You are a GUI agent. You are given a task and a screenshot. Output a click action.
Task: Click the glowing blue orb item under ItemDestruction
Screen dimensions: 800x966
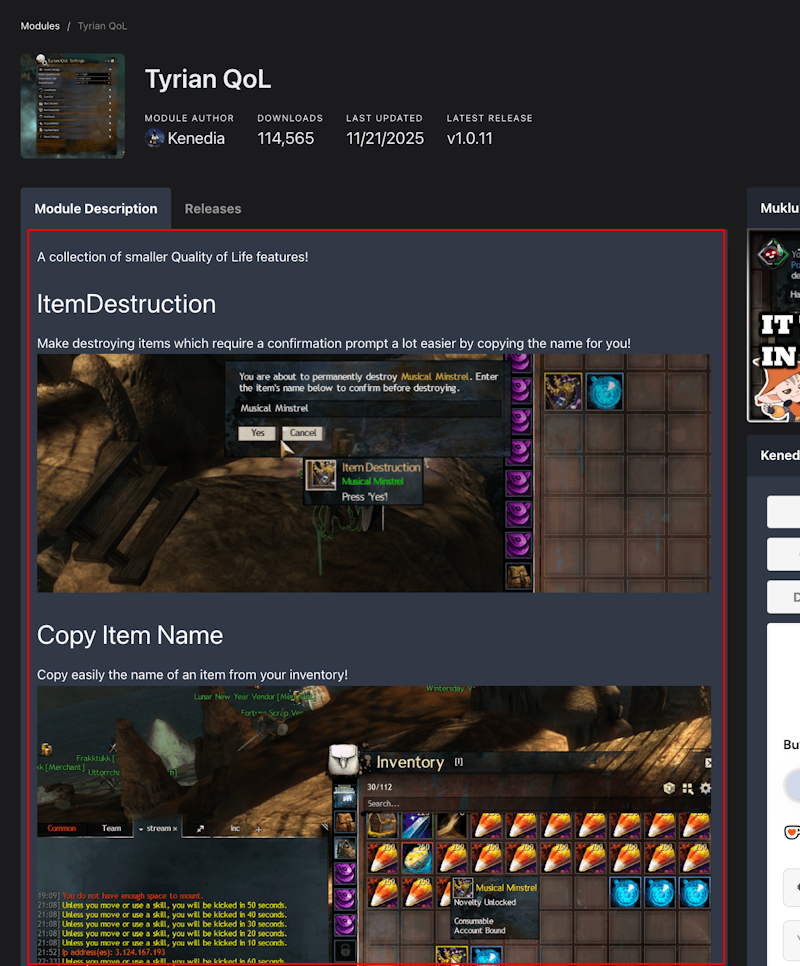tap(604, 392)
